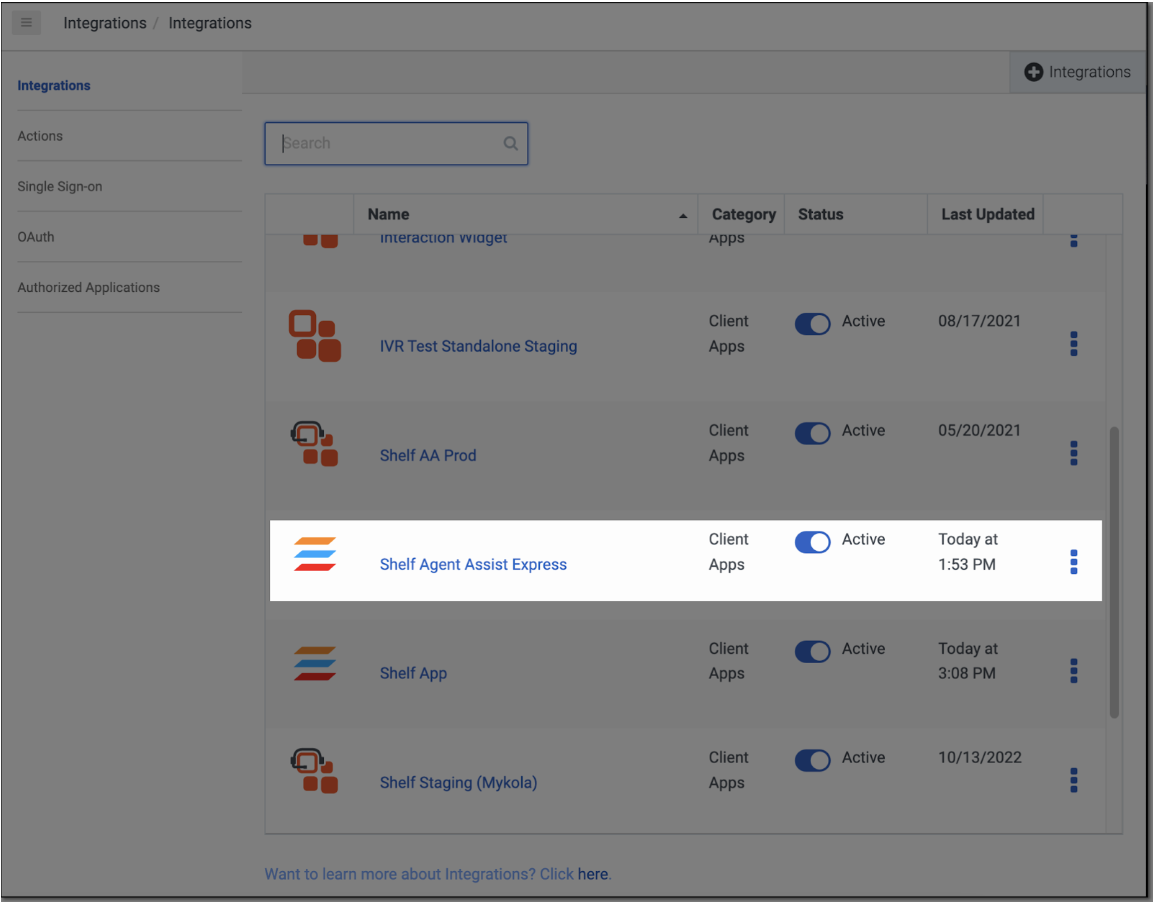Screen dimensions: 1158x904
Task: Click Client Apps in Shelf App row
Action: [728, 661]
